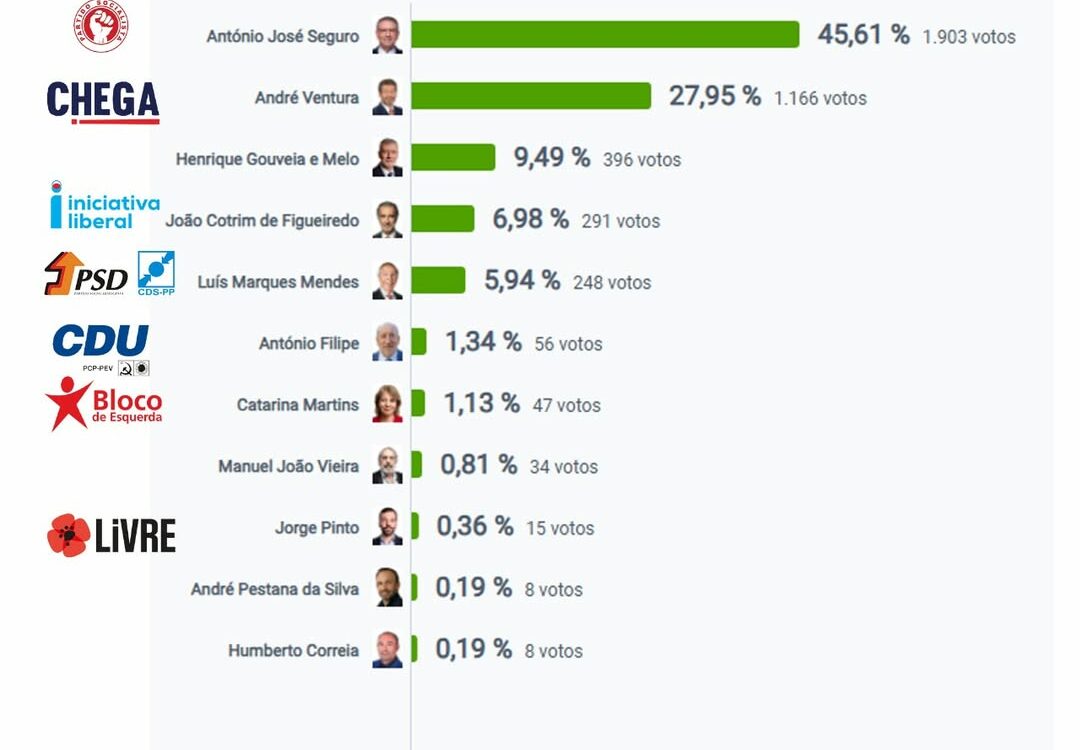Viewport: 1080px width, 750px height.
Task: Select the Iniciativa Liberal logo
Action: [x=104, y=205]
